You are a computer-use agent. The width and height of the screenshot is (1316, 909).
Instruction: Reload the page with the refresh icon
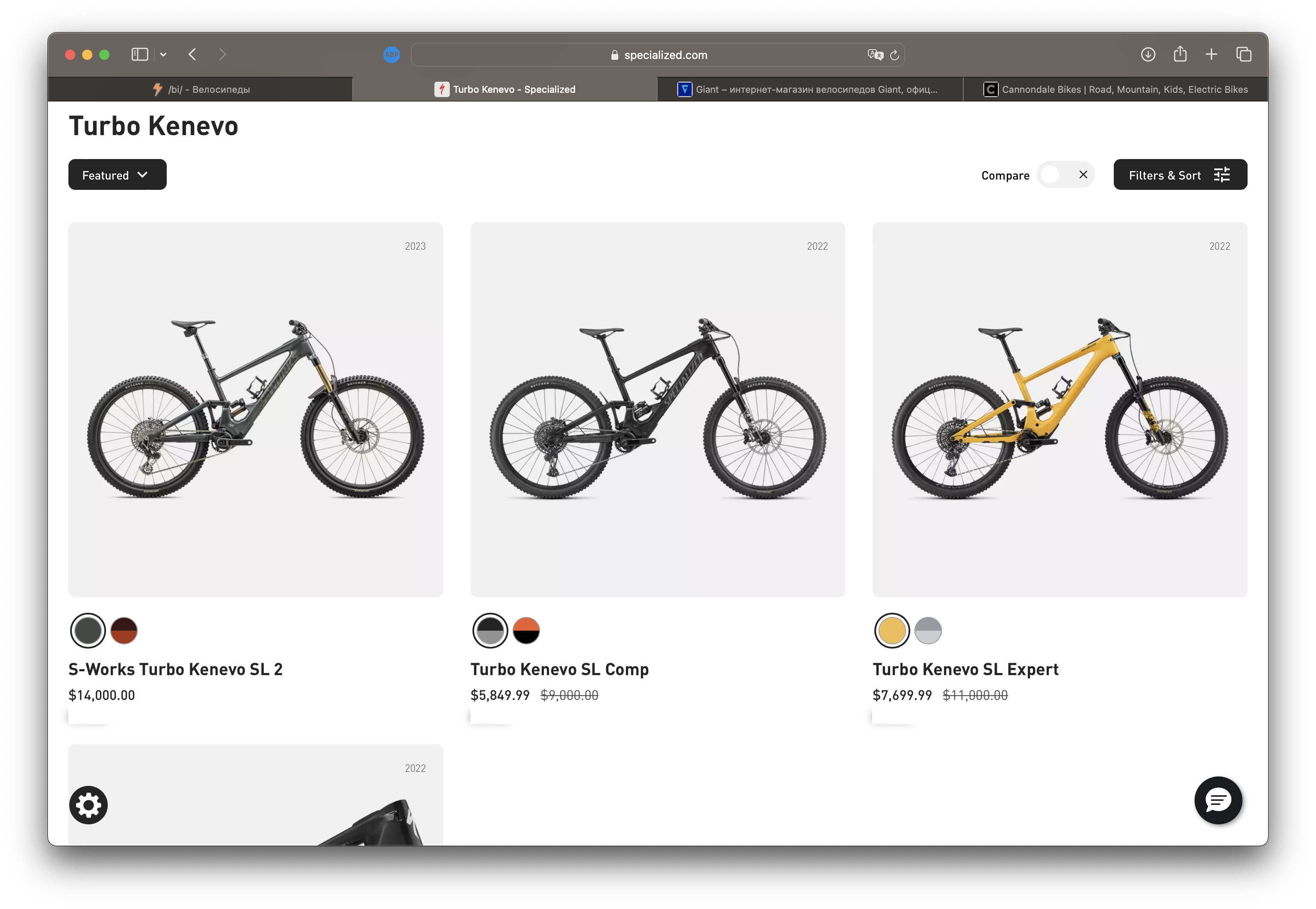(894, 55)
